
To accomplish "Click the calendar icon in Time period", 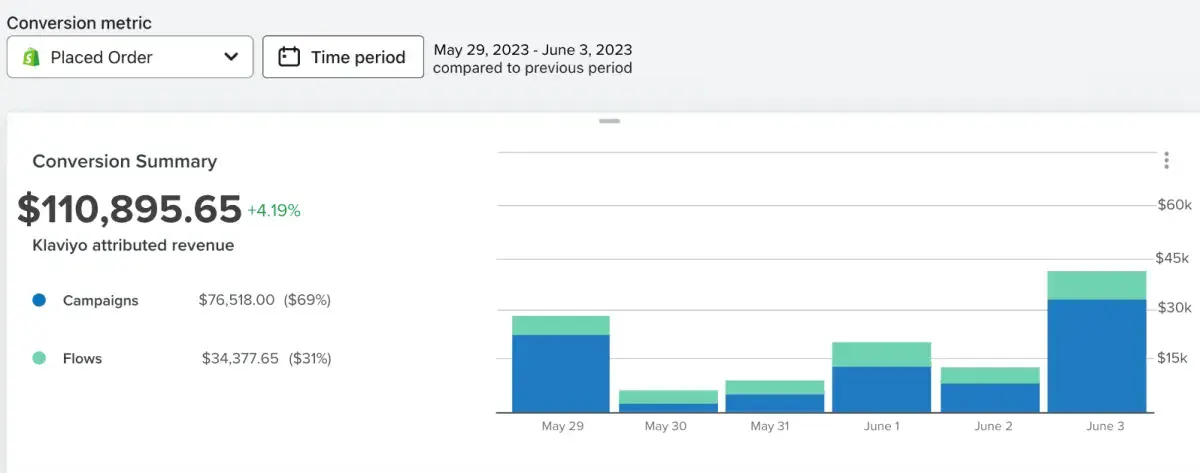I will tap(289, 57).
